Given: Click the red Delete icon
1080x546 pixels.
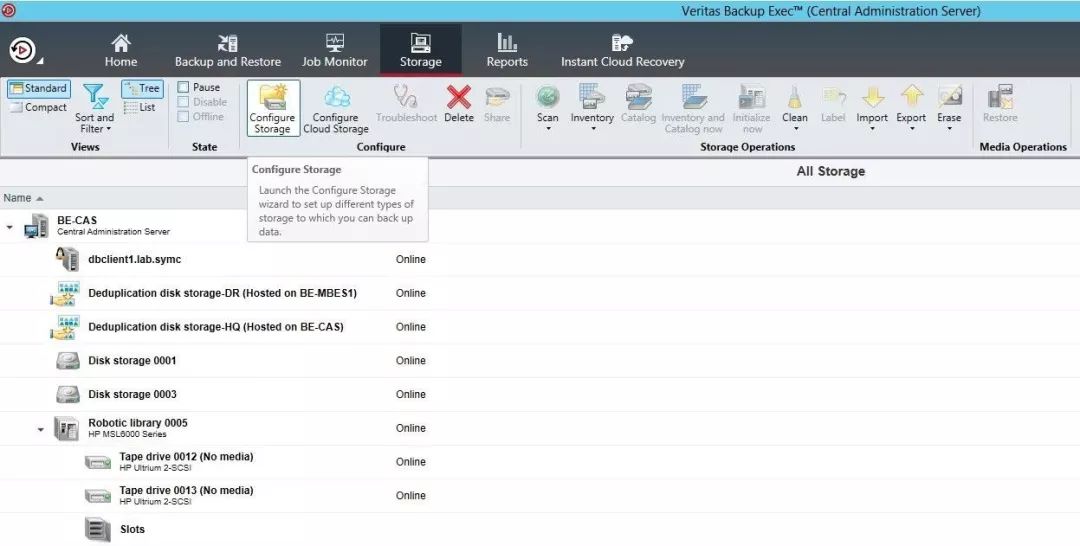Looking at the screenshot, I should tap(459, 97).
